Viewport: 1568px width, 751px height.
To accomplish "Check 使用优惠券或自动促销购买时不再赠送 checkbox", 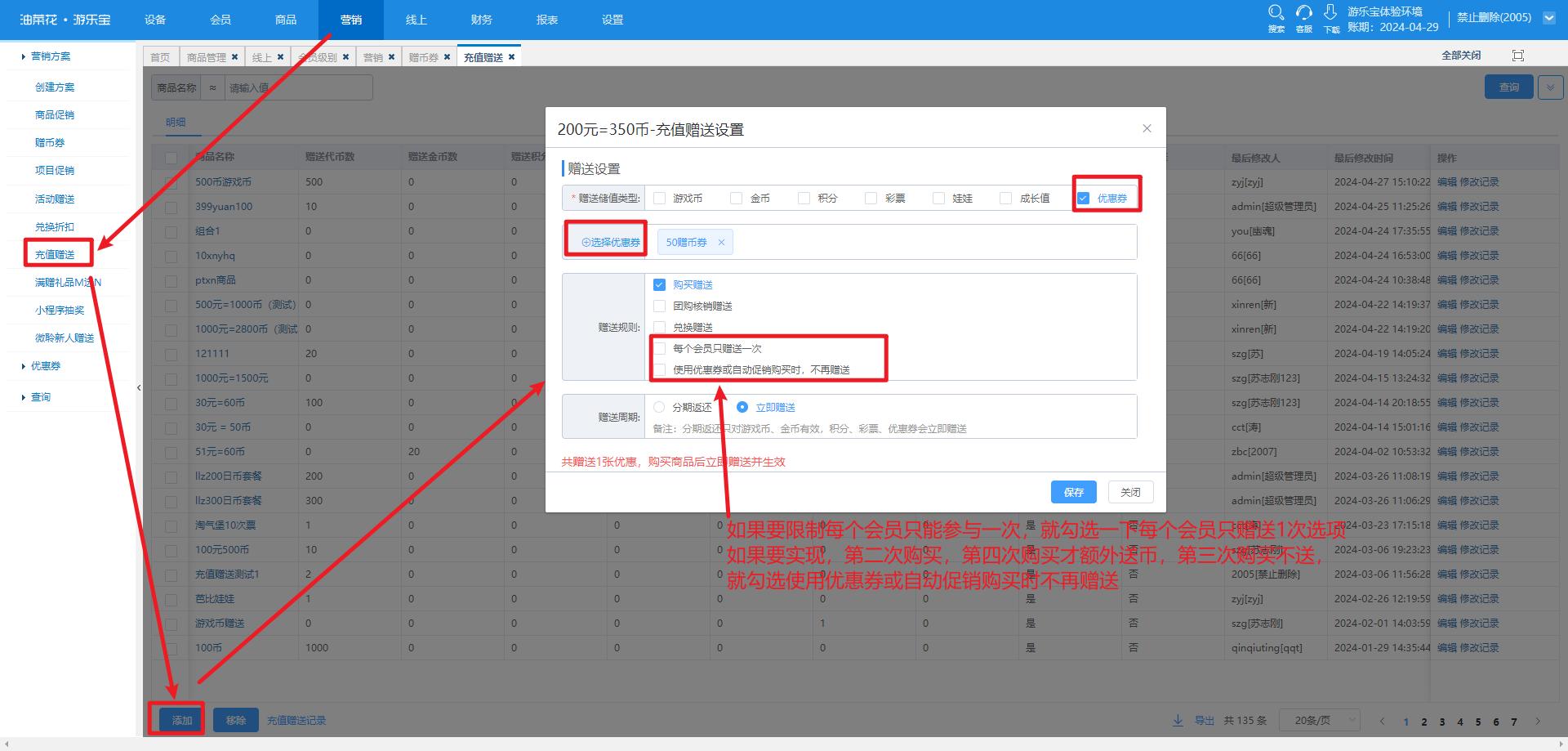I will tap(659, 369).
